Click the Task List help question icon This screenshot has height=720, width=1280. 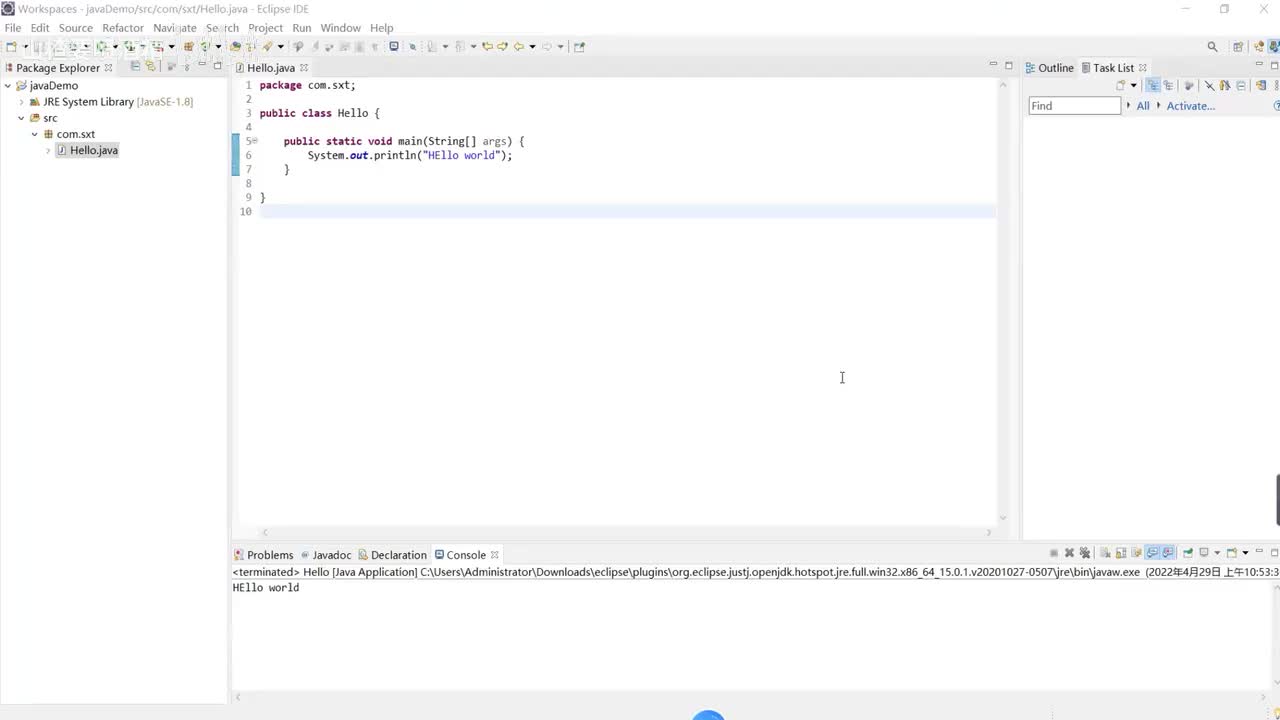1276,105
